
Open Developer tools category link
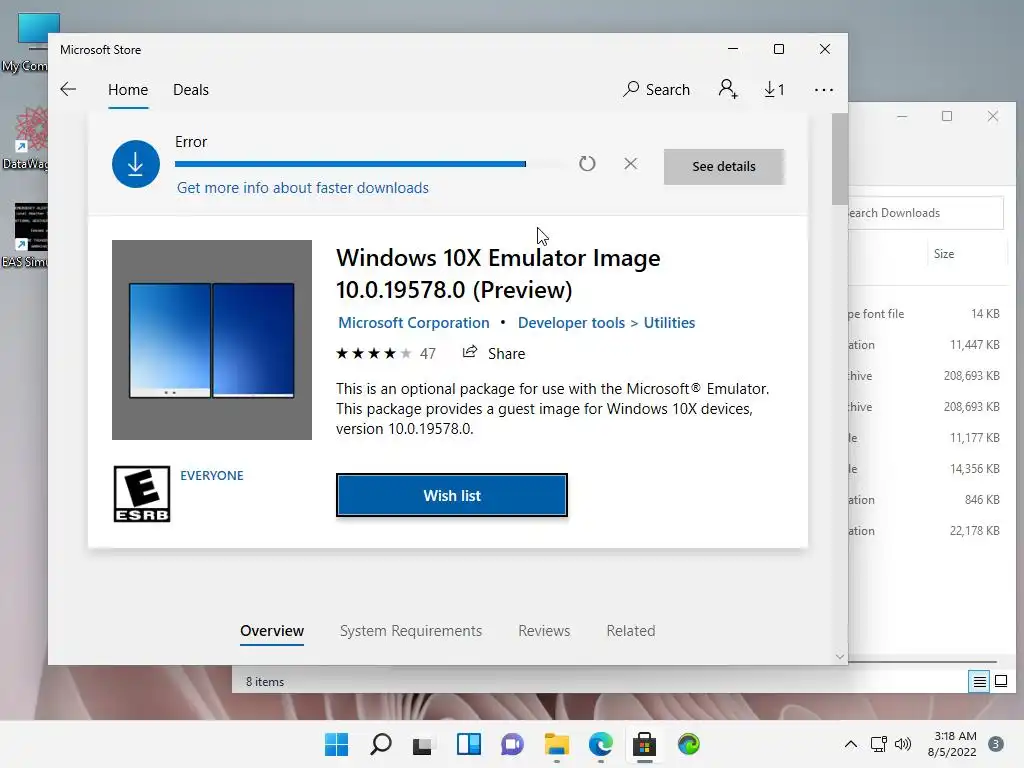(571, 323)
